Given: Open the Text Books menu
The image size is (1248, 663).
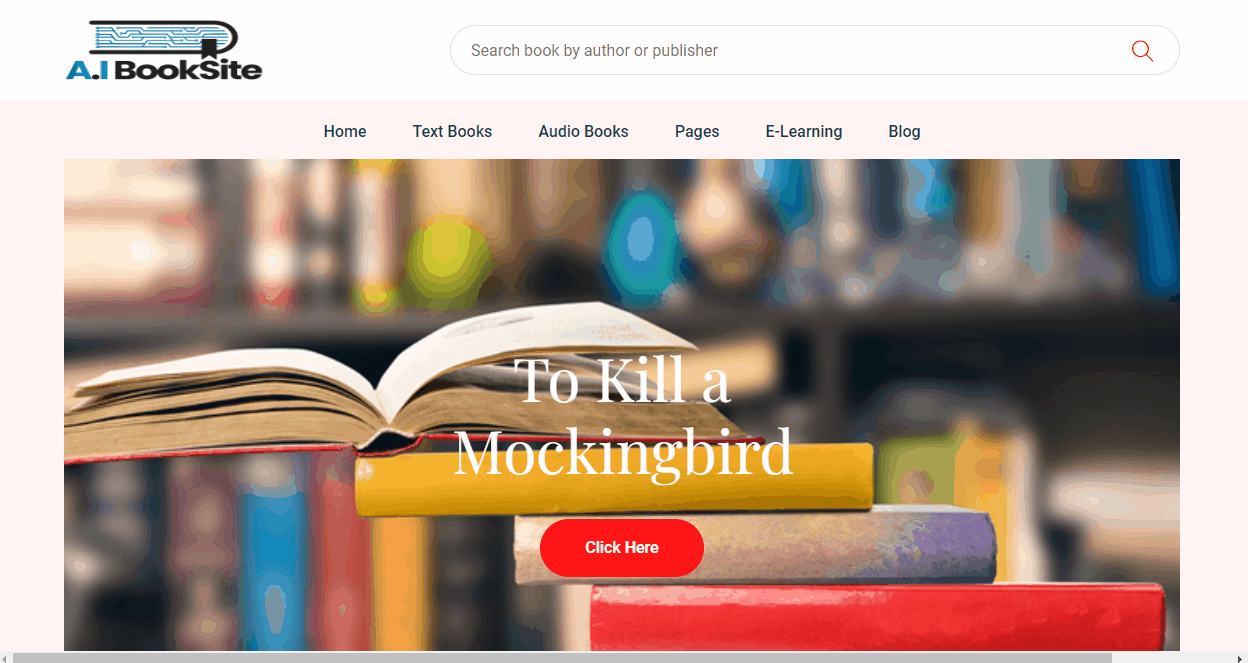Looking at the screenshot, I should 452,131.
